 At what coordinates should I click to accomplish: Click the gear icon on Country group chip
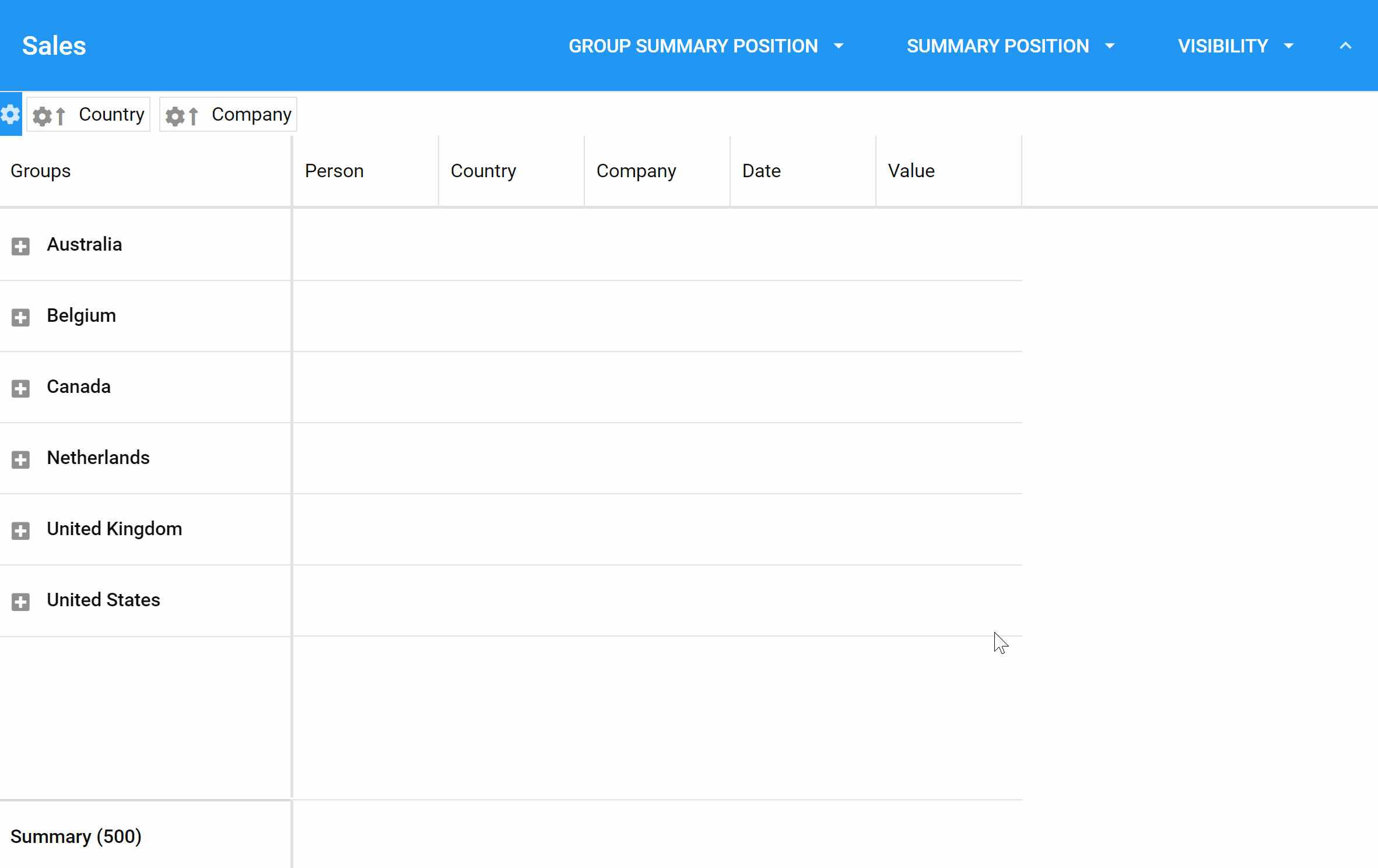point(42,116)
